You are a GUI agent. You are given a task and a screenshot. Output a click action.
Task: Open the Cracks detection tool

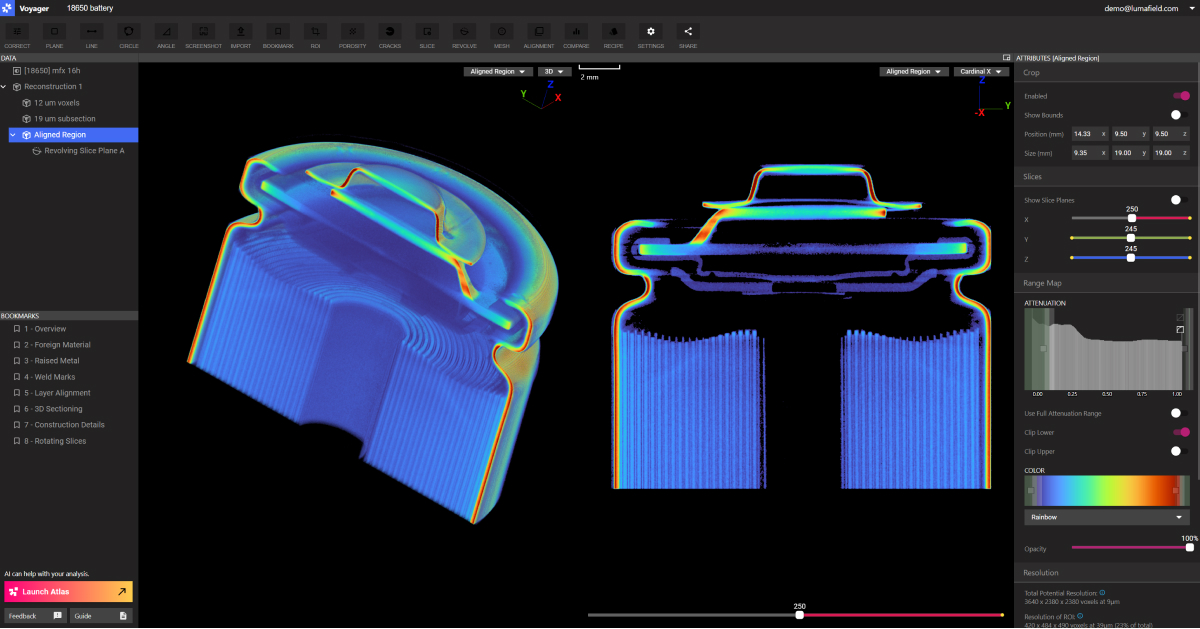point(389,35)
